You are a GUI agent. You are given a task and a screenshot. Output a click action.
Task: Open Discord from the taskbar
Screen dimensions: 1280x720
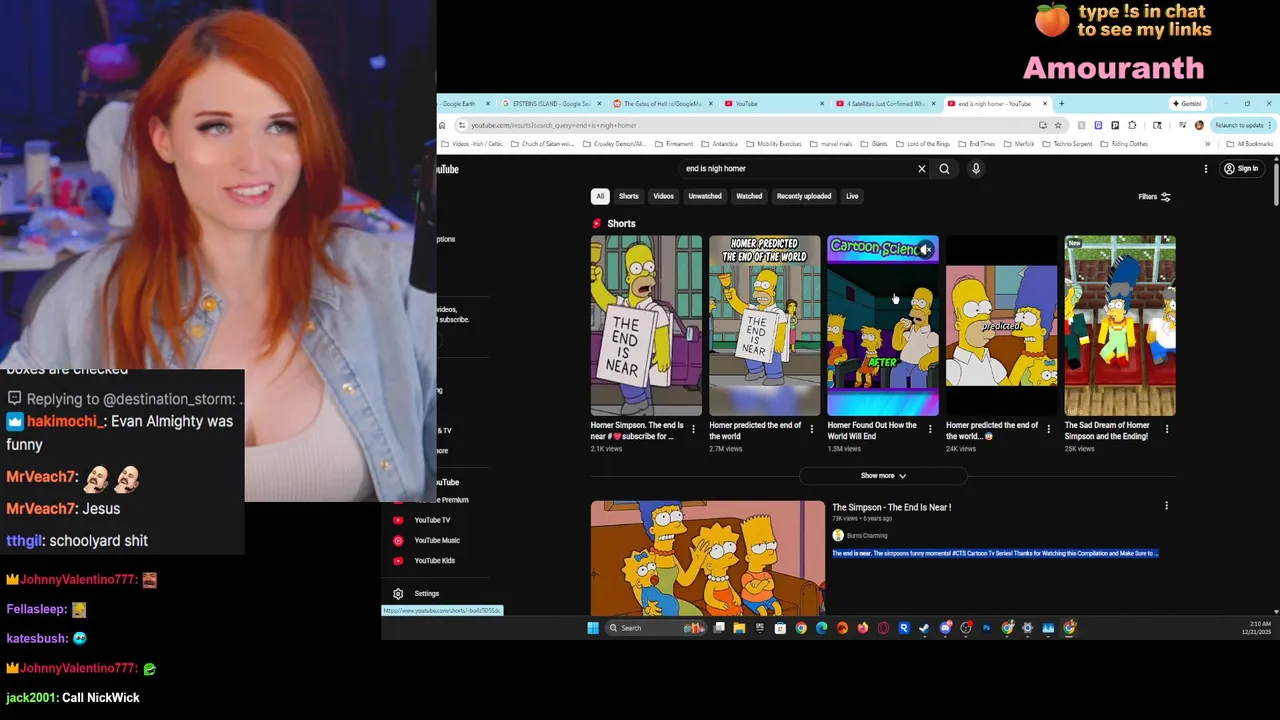[945, 628]
